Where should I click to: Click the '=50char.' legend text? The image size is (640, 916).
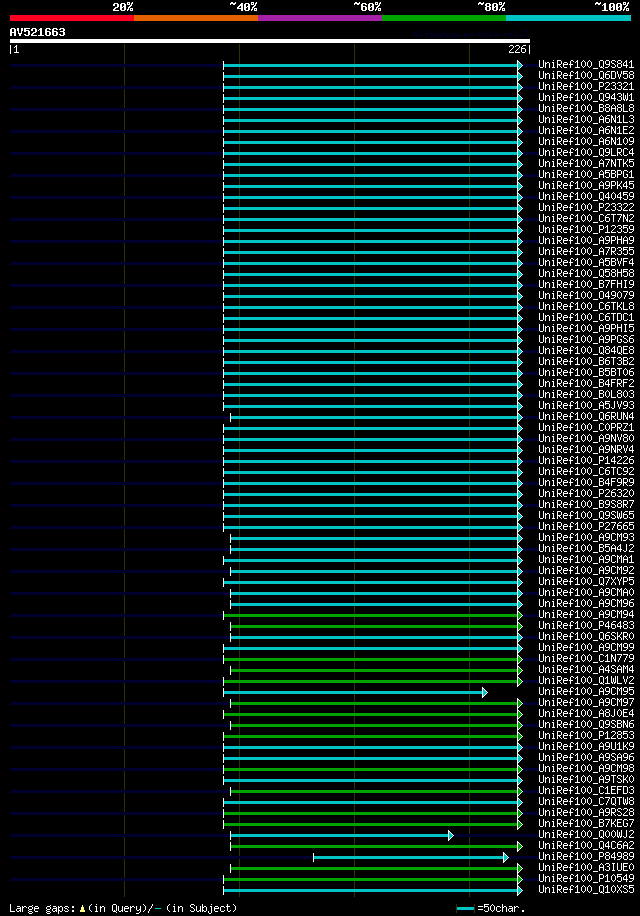pyautogui.click(x=501, y=908)
